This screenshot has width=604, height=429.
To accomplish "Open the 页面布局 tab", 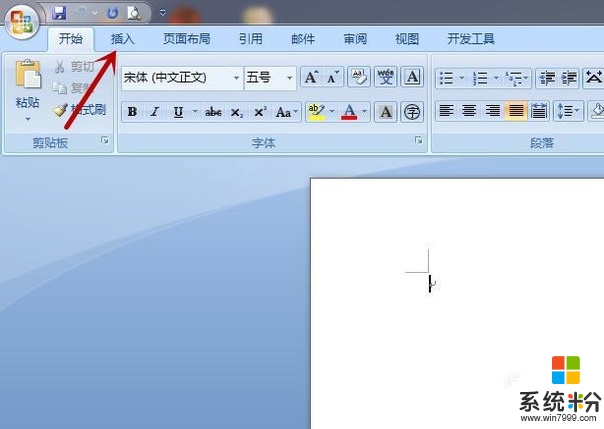I will coord(187,39).
